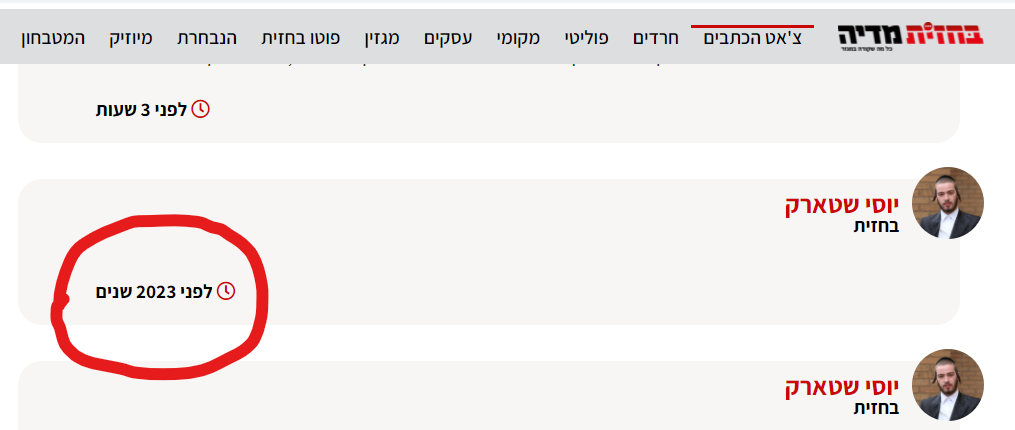Image resolution: width=1015 pixels, height=430 pixels.
Task: Click the clock icon beside לפני 3 שעות
Action: pos(201,108)
